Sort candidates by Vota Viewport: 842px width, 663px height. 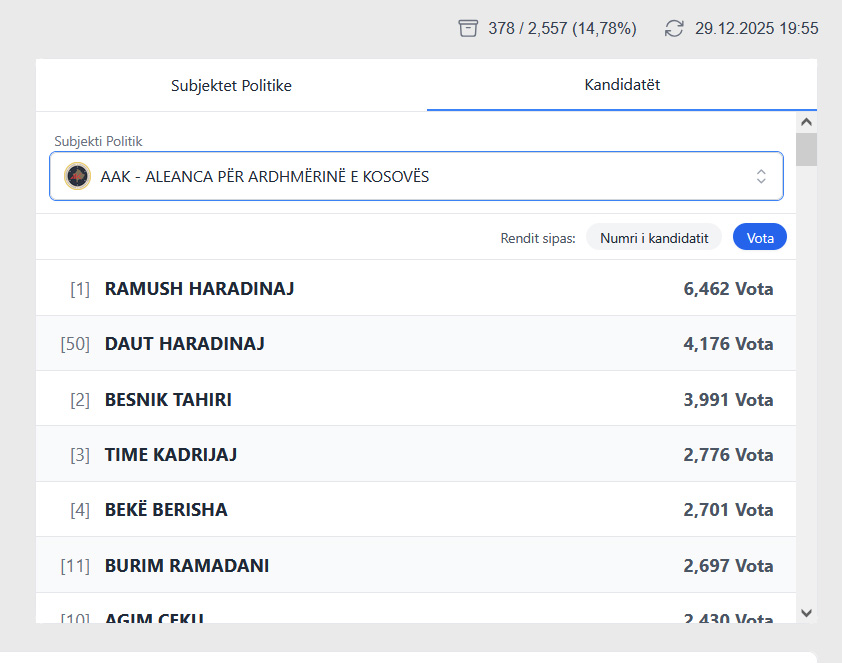[x=760, y=238]
